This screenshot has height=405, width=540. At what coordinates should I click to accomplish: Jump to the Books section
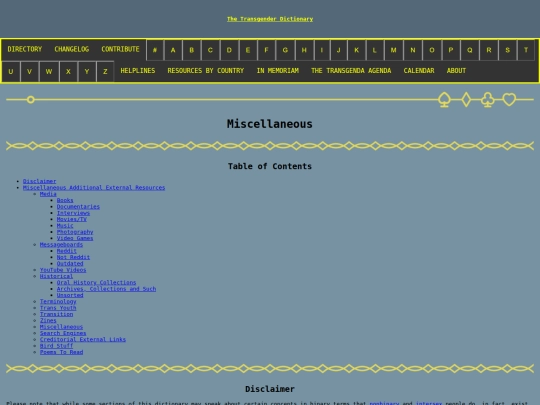tap(65, 200)
